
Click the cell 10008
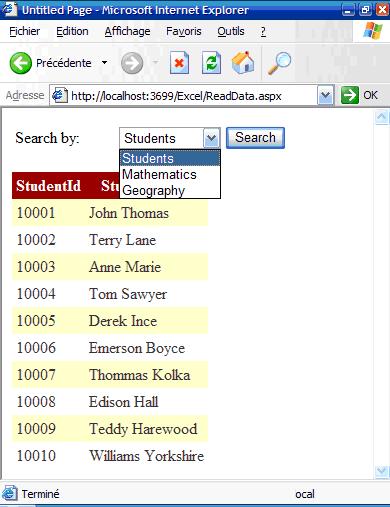coord(36,402)
